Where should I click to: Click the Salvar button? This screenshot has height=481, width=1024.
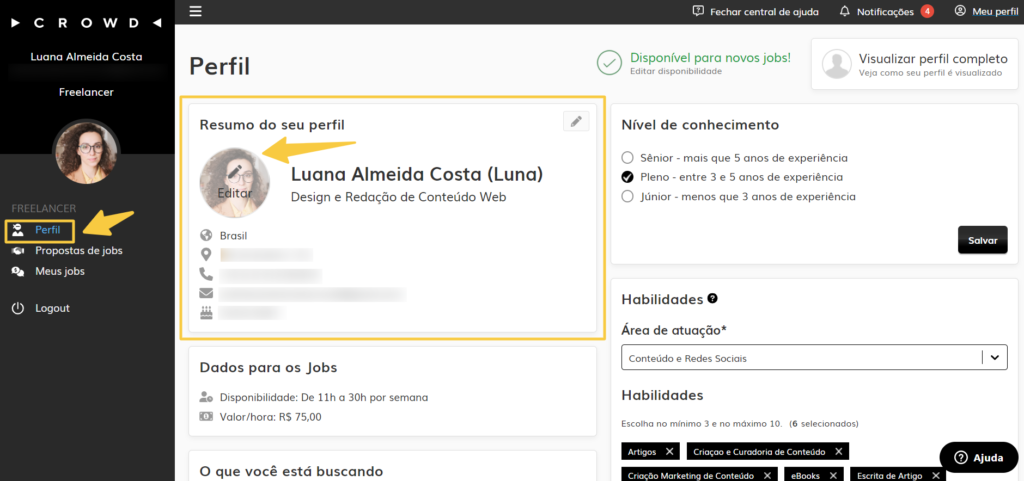[x=982, y=240]
